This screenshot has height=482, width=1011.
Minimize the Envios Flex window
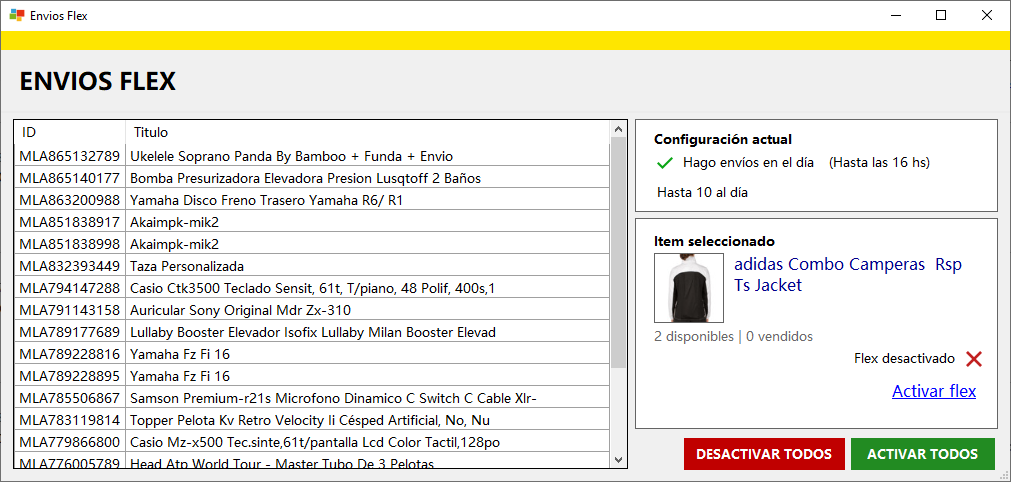pyautogui.click(x=895, y=15)
